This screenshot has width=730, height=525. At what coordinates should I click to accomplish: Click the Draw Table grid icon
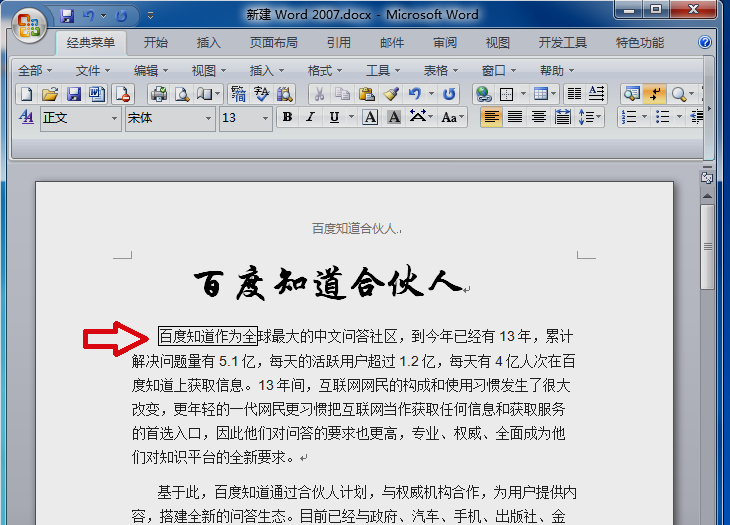507,94
